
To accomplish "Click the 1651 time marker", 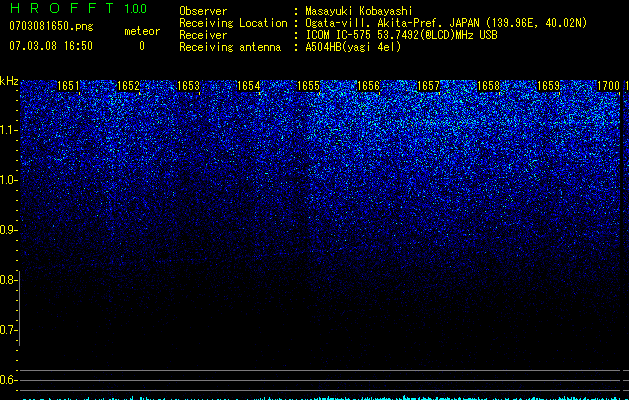I will [68, 86].
